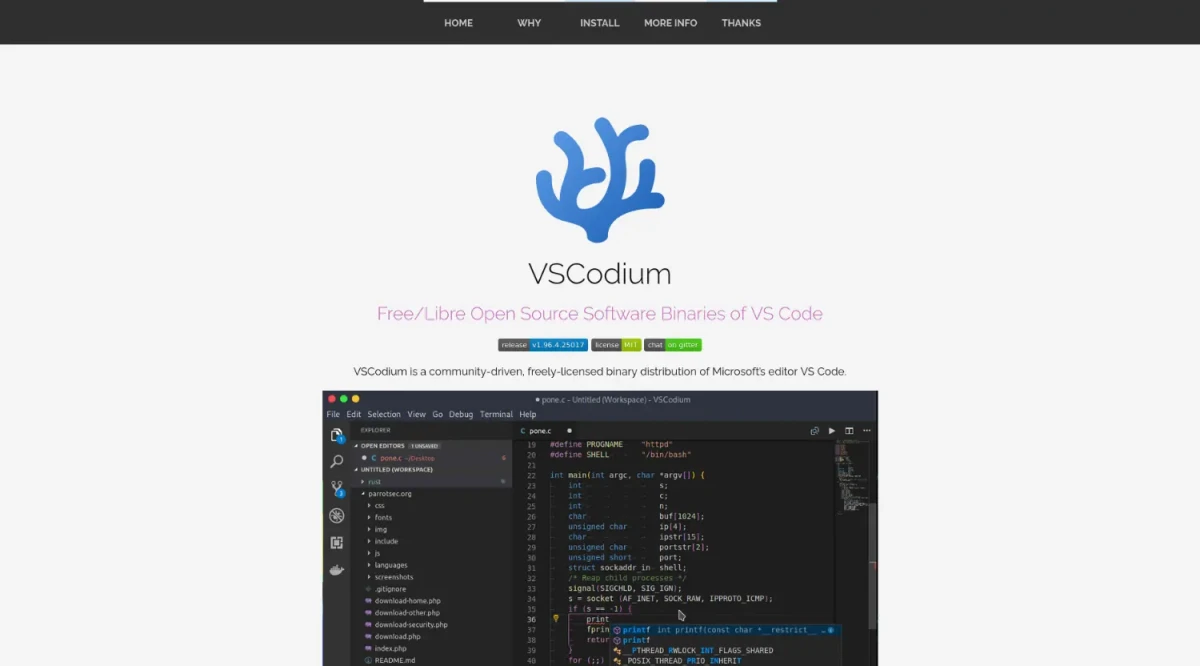This screenshot has height=666, width=1200.
Task: Open the more actions ellipsis in the editor toolbar
Action: [x=866, y=430]
